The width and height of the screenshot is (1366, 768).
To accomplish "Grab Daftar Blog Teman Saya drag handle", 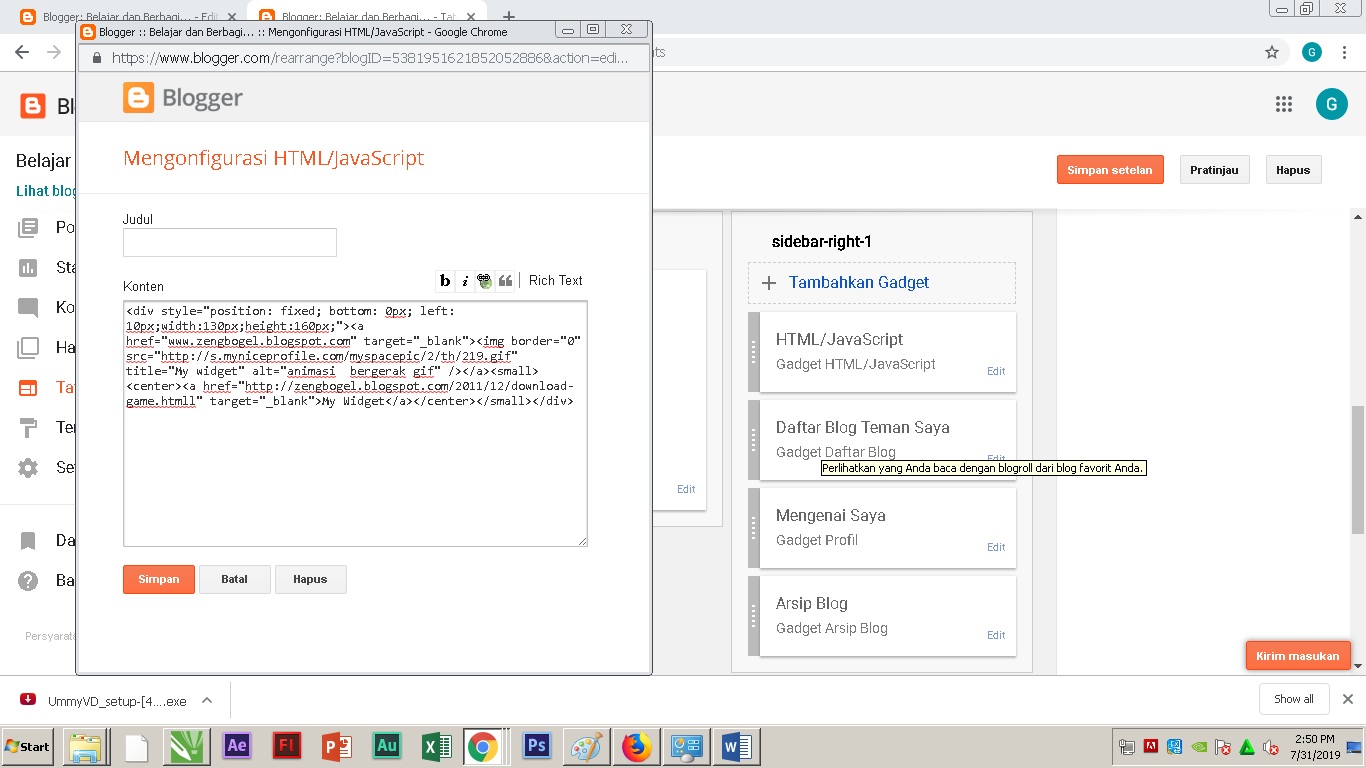I will pos(754,440).
